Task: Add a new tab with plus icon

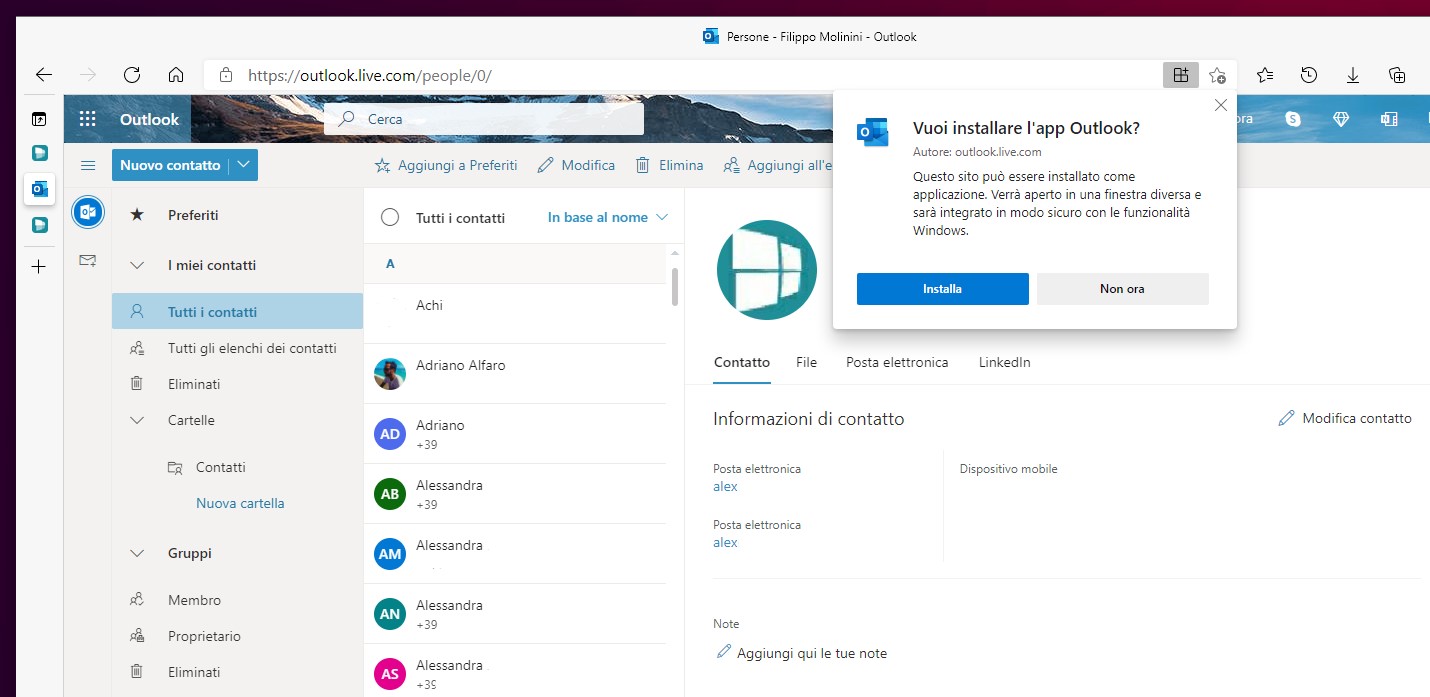Action: (39, 266)
